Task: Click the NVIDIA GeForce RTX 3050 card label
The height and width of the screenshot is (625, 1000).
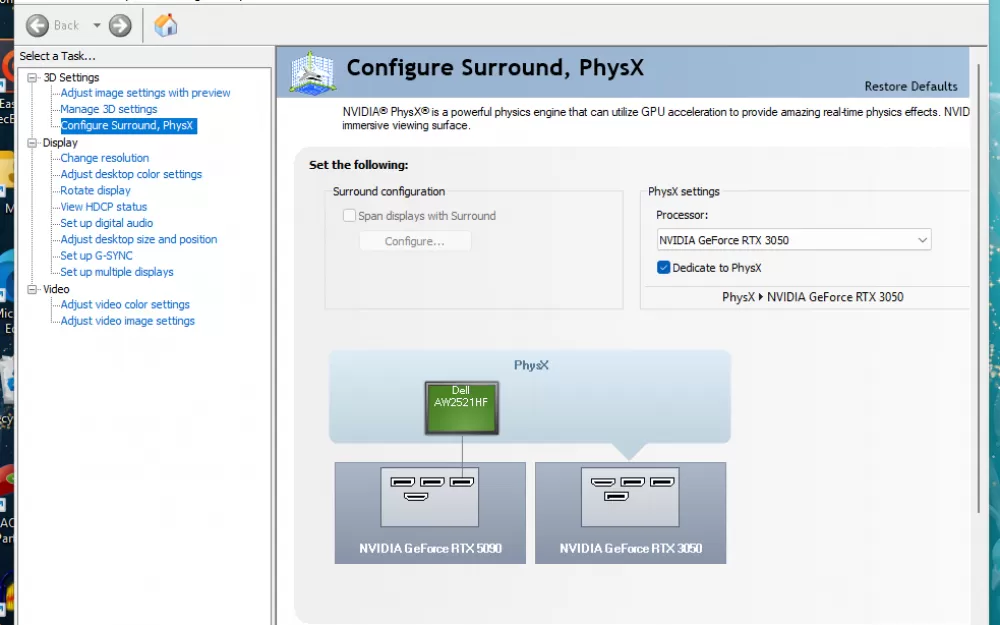Action: point(631,548)
